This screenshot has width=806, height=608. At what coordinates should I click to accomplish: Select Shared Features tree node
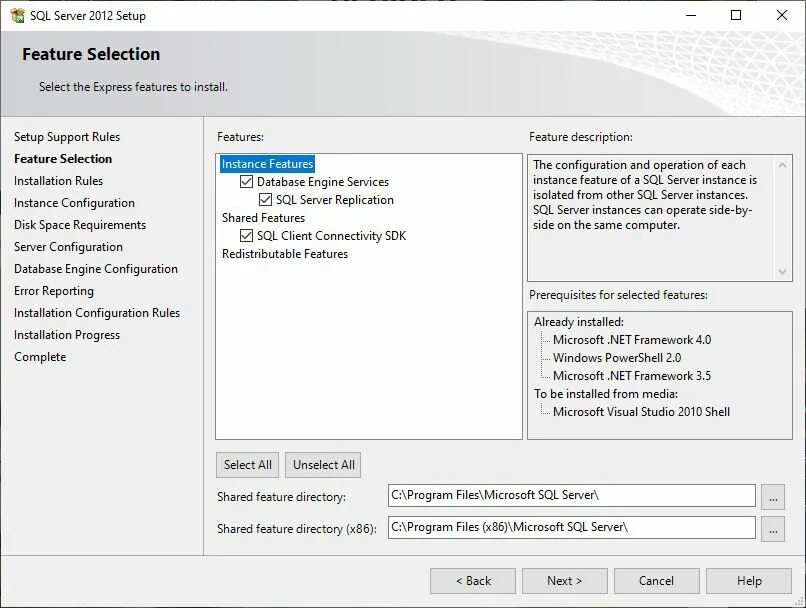pos(263,218)
